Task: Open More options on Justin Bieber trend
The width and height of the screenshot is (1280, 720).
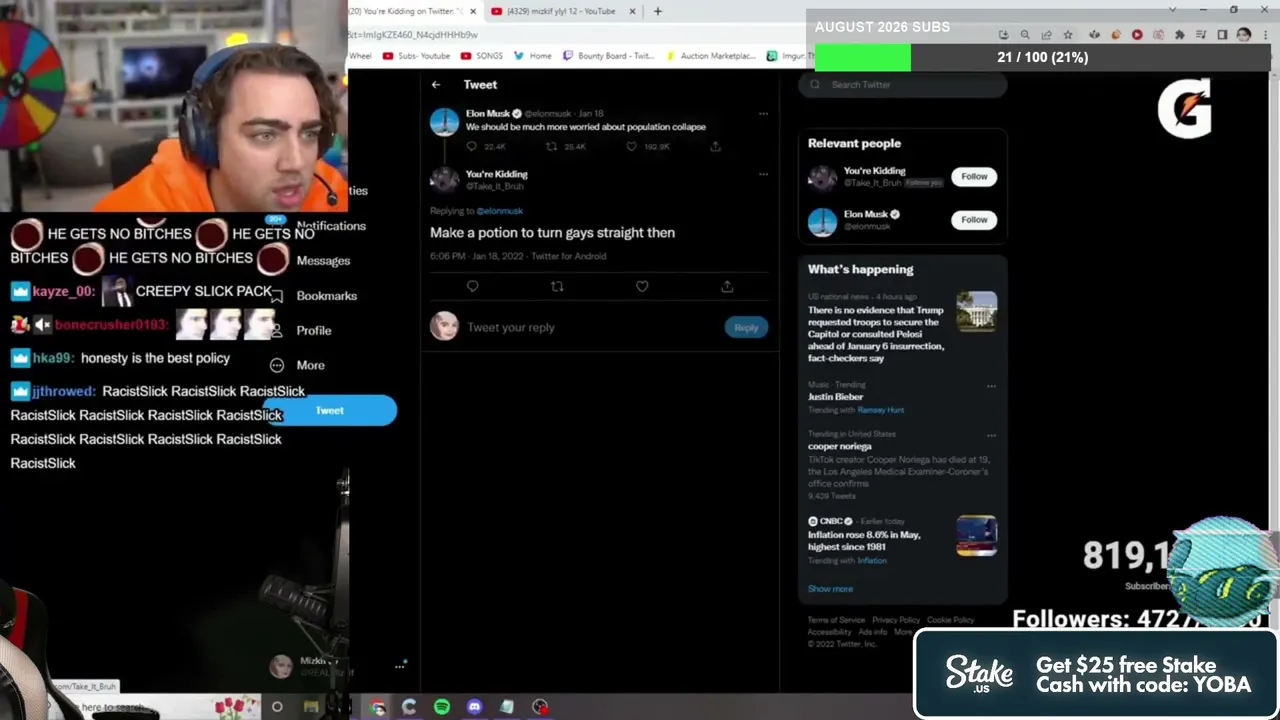Action: click(991, 386)
